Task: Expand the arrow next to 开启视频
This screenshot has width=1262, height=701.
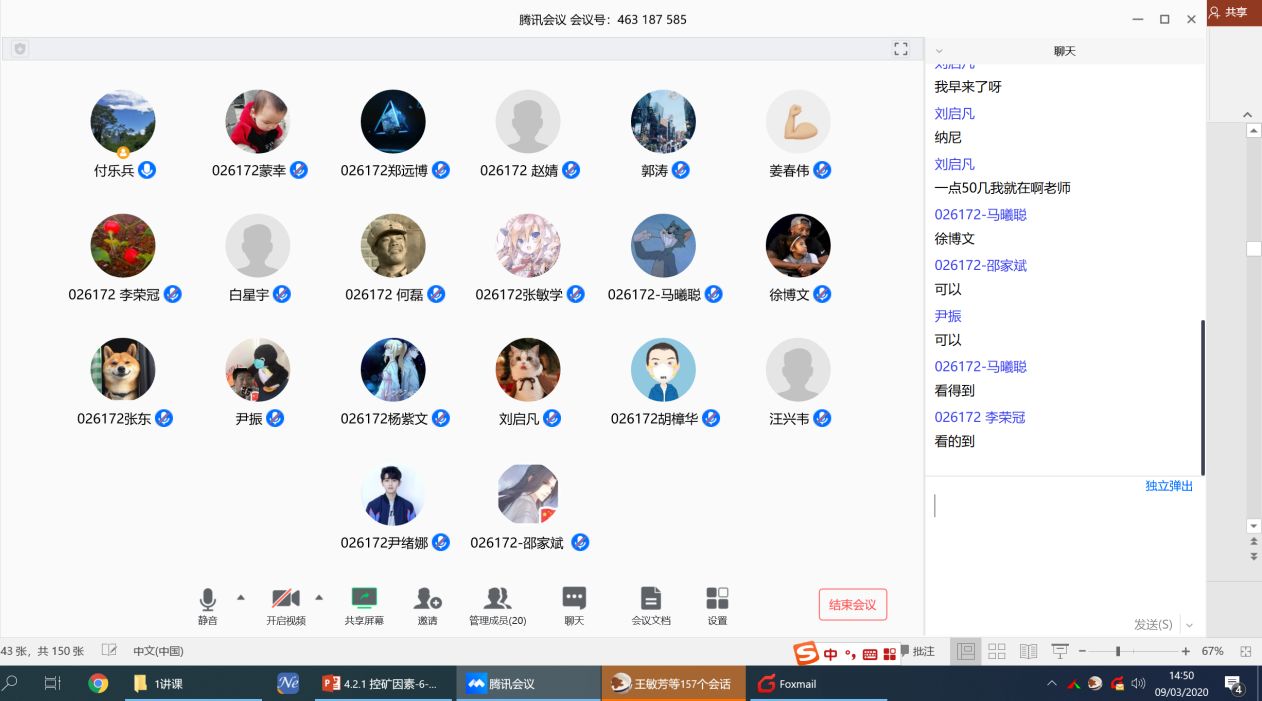Action: (319, 598)
